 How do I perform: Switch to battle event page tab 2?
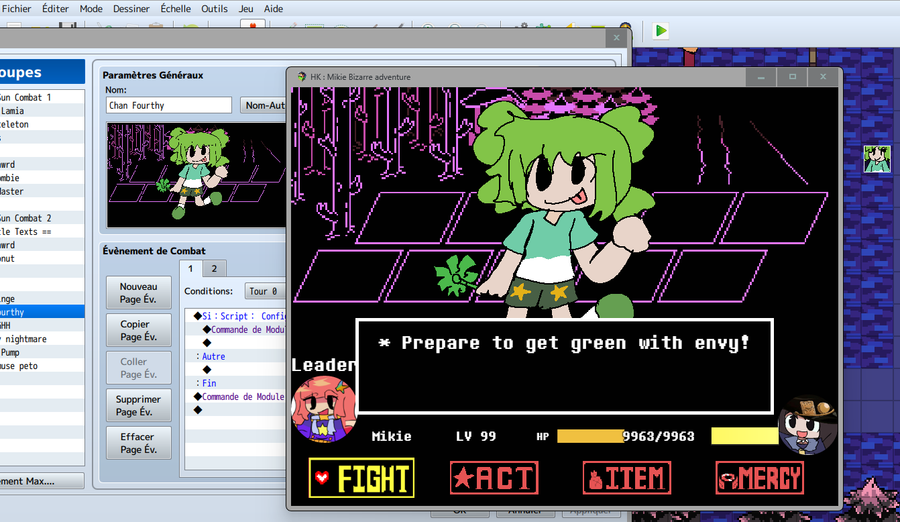pos(214,268)
